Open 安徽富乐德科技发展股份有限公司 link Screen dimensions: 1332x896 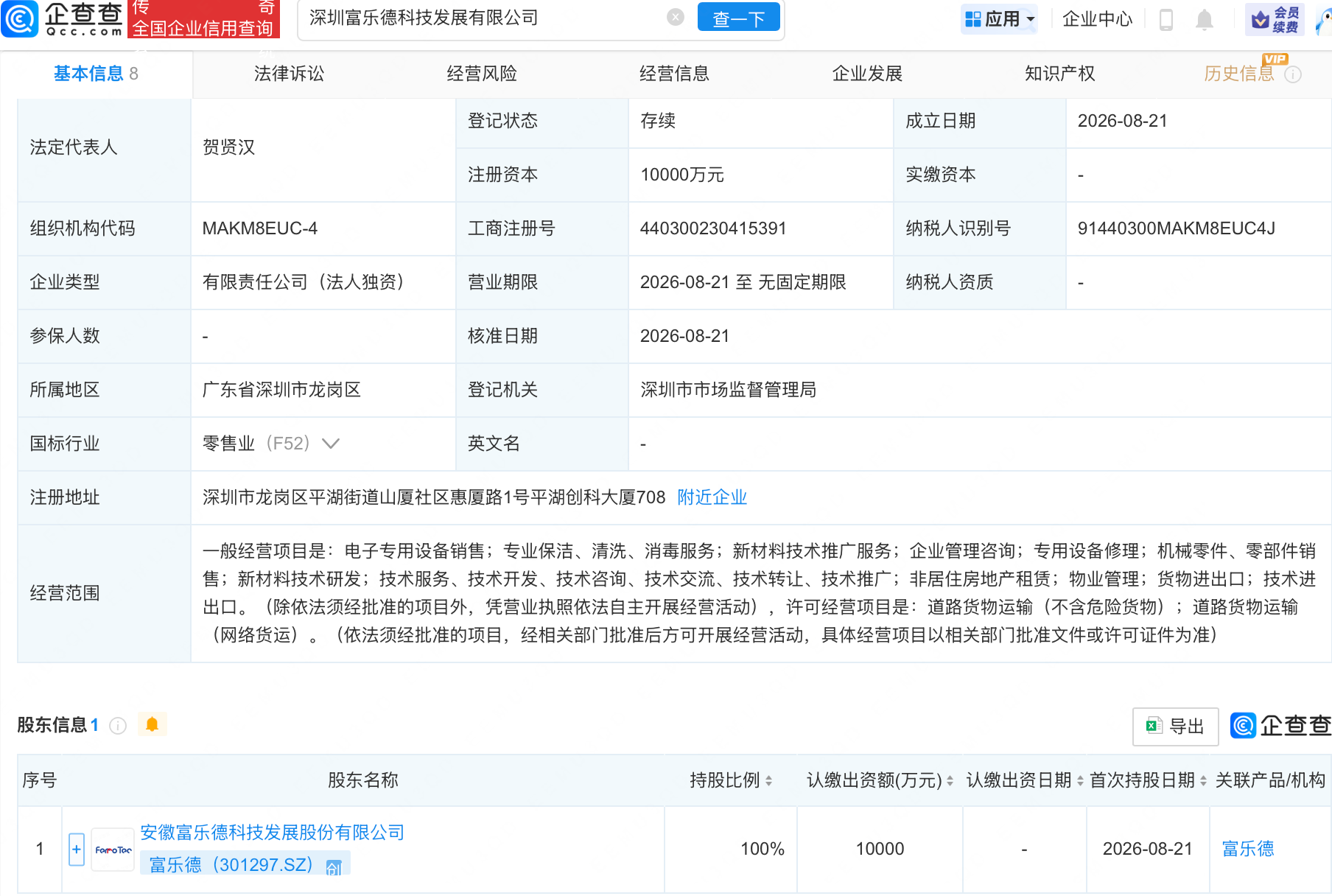click(x=272, y=833)
